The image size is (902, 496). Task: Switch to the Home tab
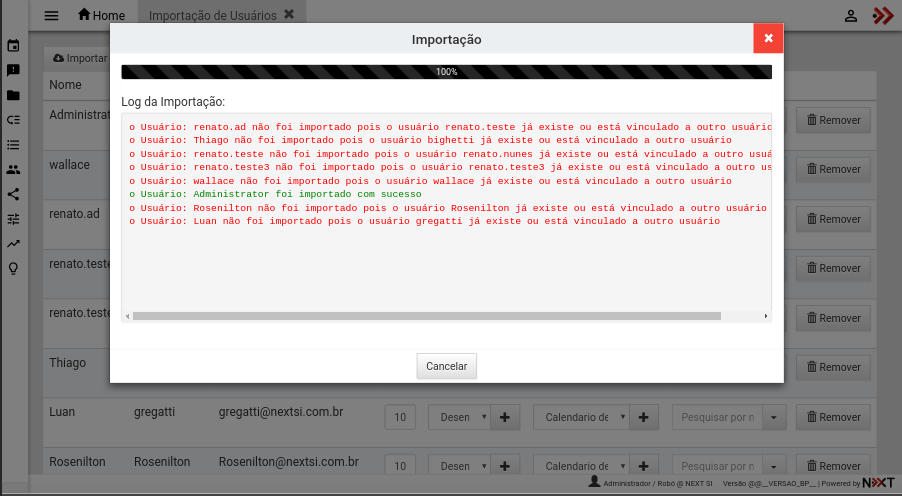[x=101, y=16]
